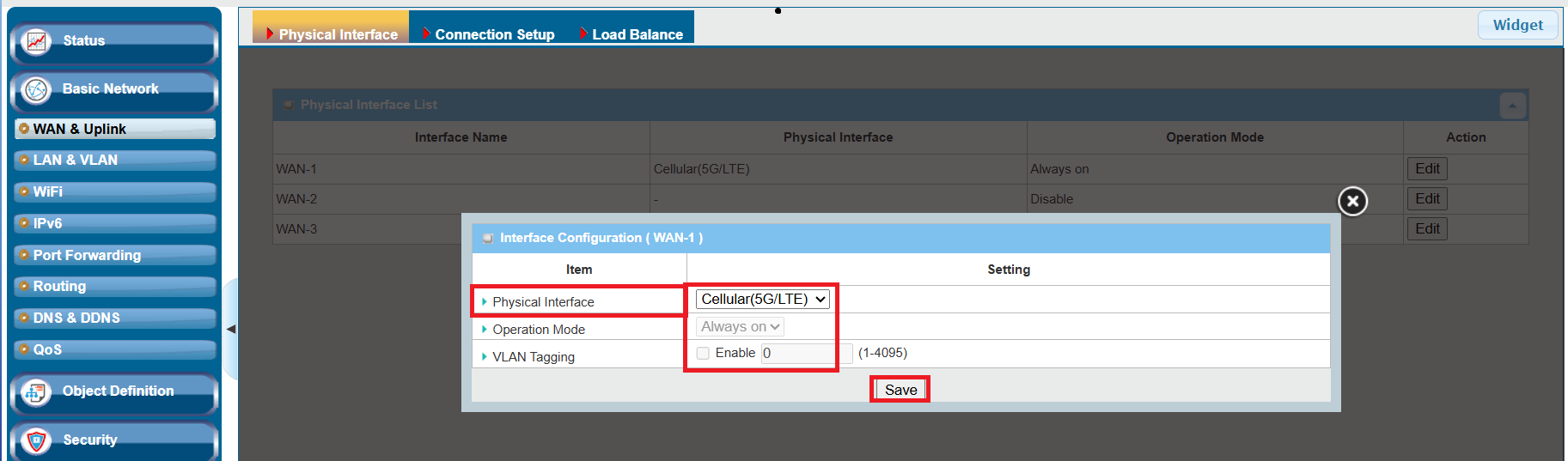This screenshot has width=1568, height=461.
Task: Go to the Port Forwarding section
Action: pyautogui.click(x=87, y=255)
